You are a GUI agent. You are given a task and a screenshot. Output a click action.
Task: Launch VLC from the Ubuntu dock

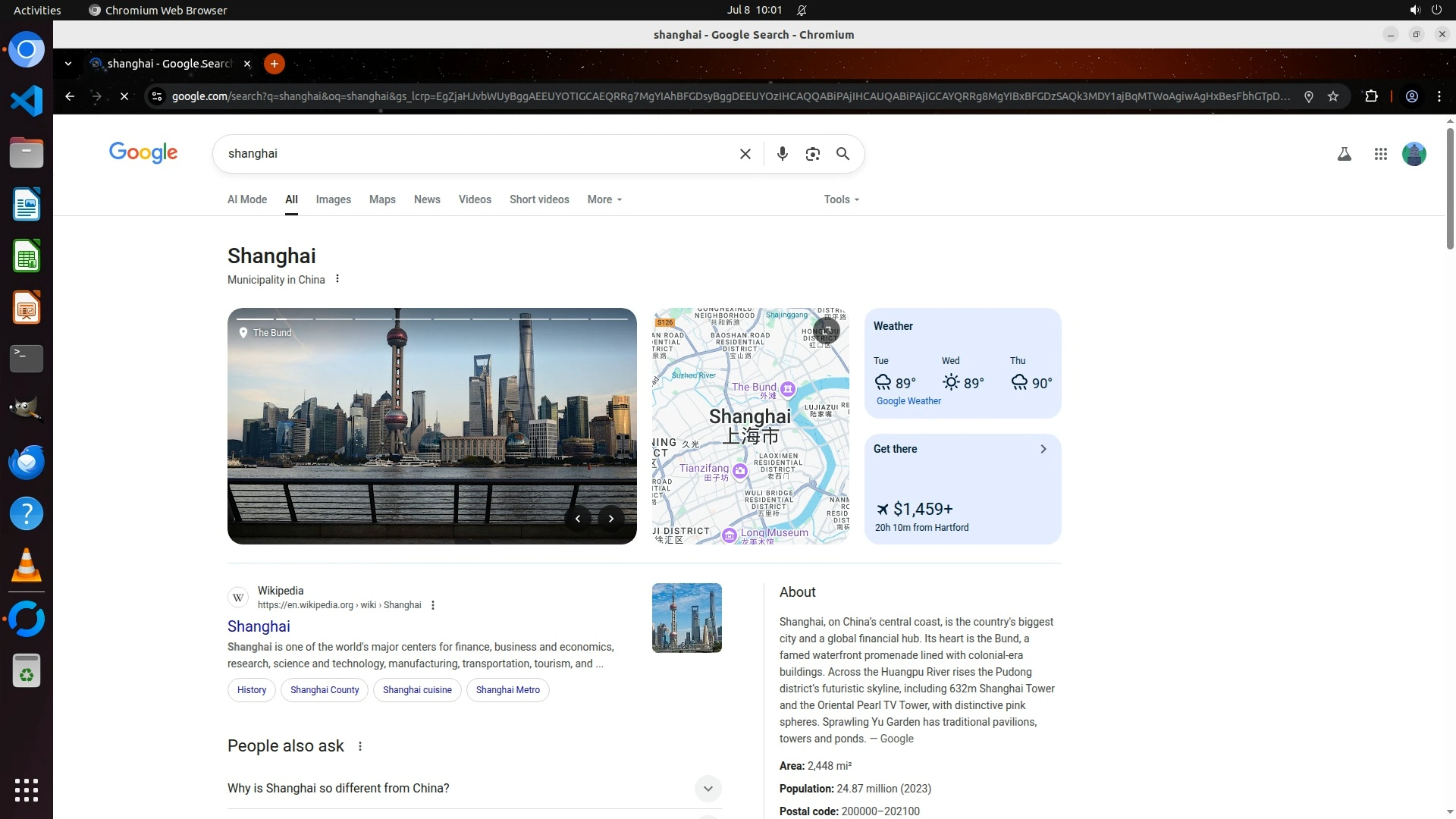click(27, 566)
